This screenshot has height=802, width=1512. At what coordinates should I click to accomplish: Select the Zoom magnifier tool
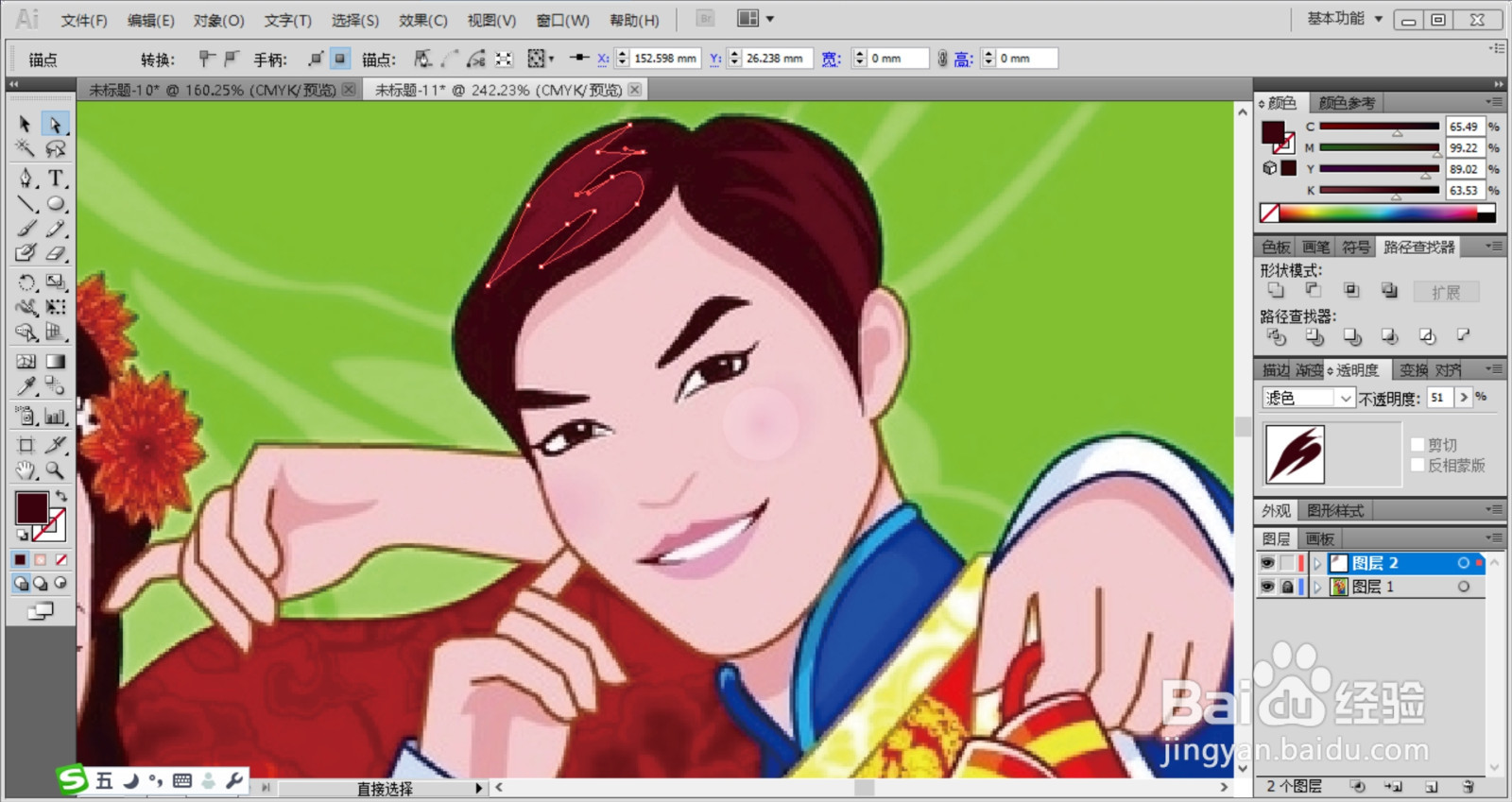(56, 470)
